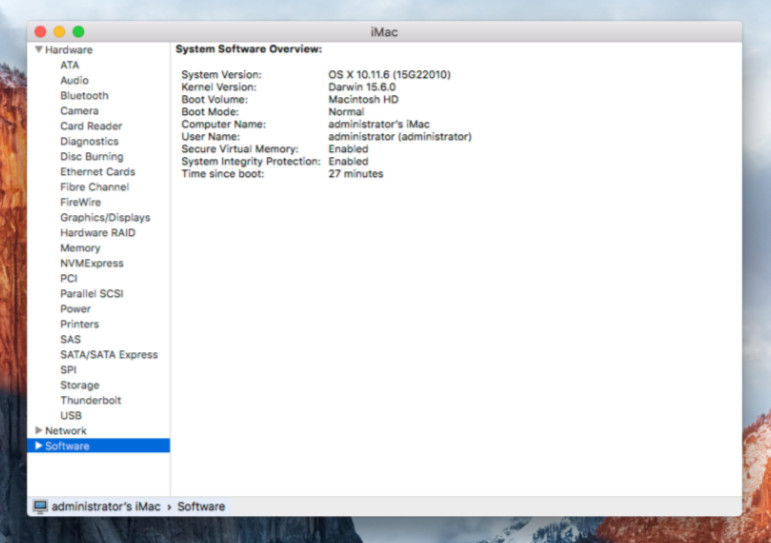Click the "Boot Mode:" label
The height and width of the screenshot is (543, 771).
click(210, 112)
